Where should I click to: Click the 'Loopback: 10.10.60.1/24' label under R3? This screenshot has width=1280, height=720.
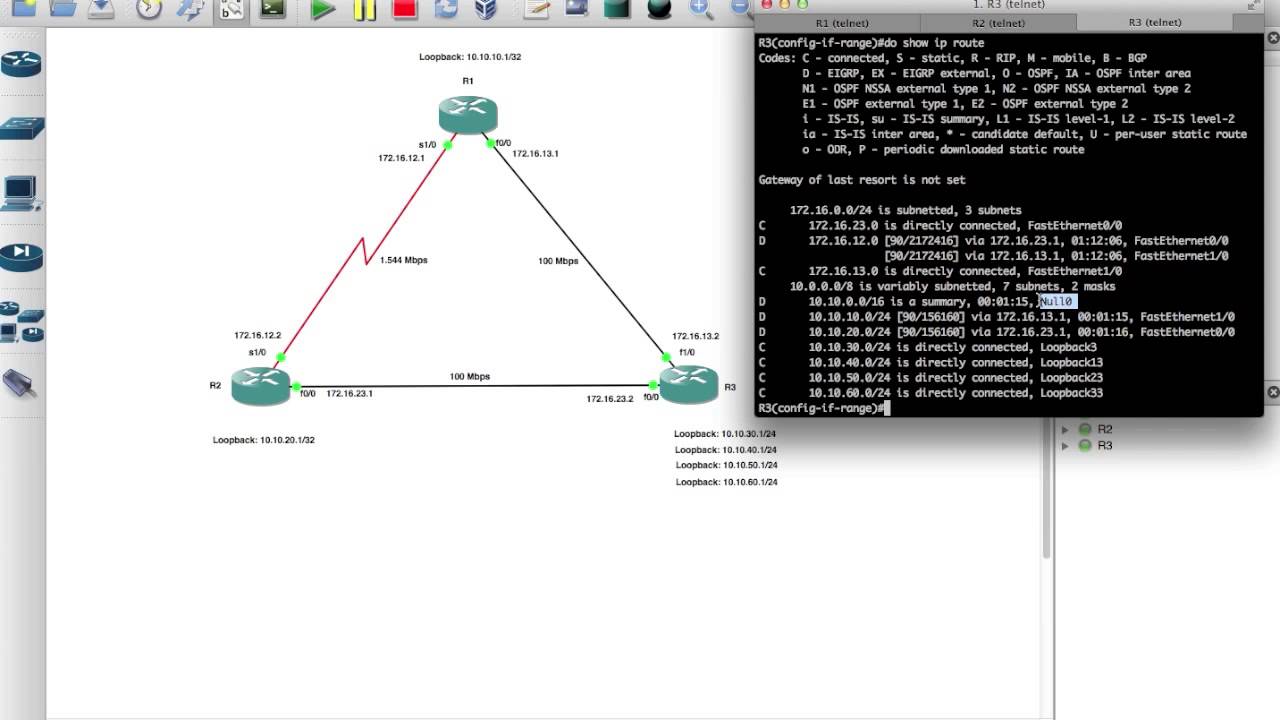pos(726,482)
